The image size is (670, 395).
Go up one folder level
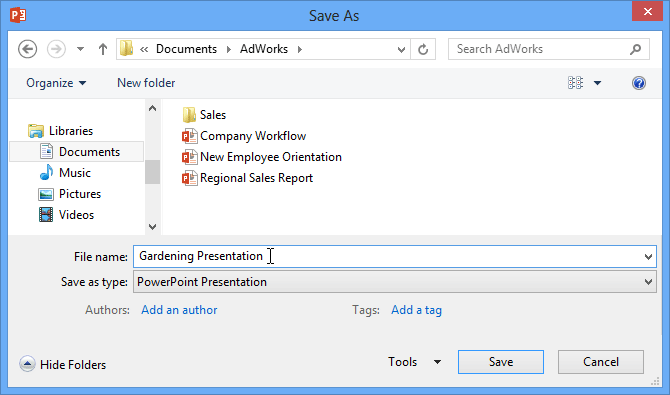[103, 49]
